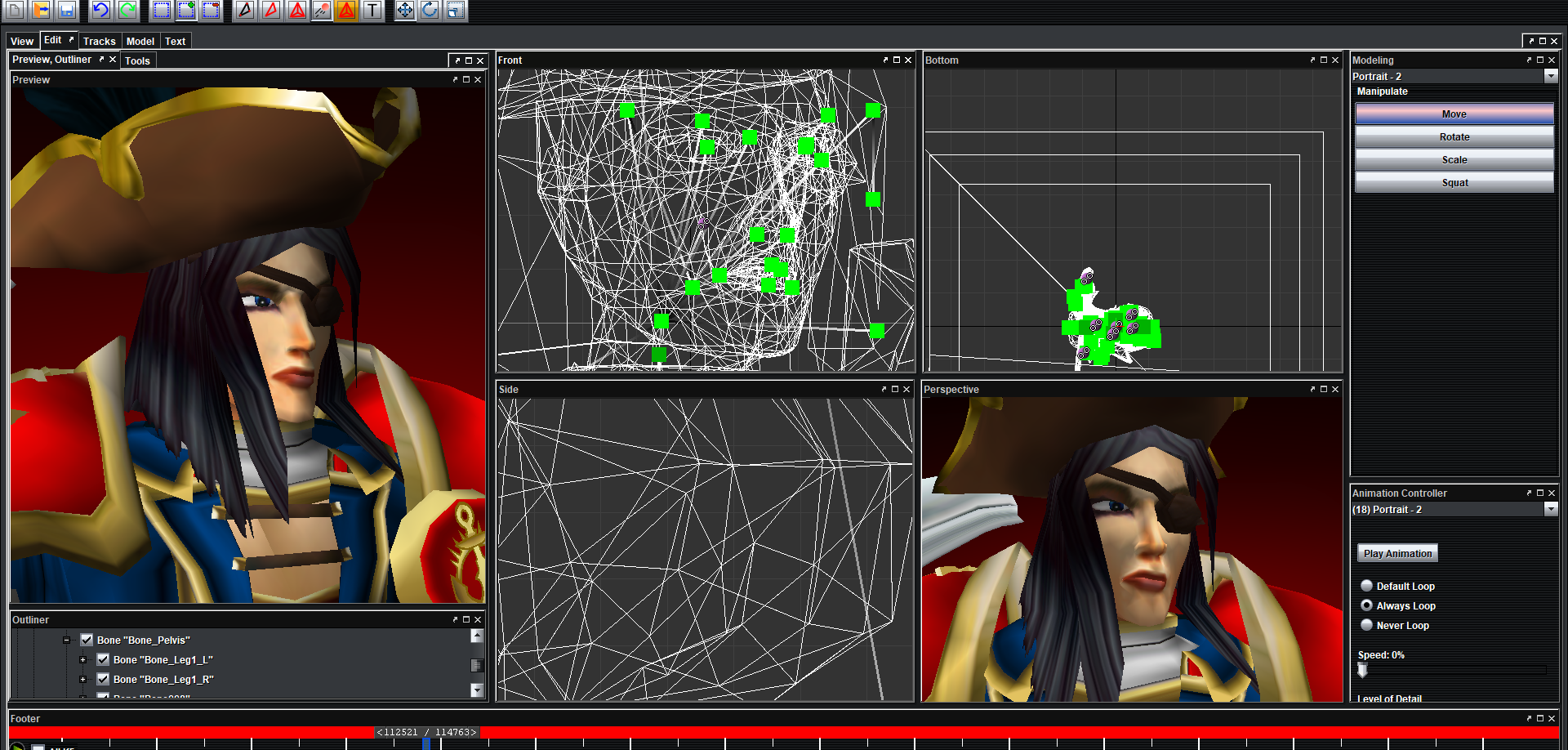Switch to the Tracks tab

(100, 41)
